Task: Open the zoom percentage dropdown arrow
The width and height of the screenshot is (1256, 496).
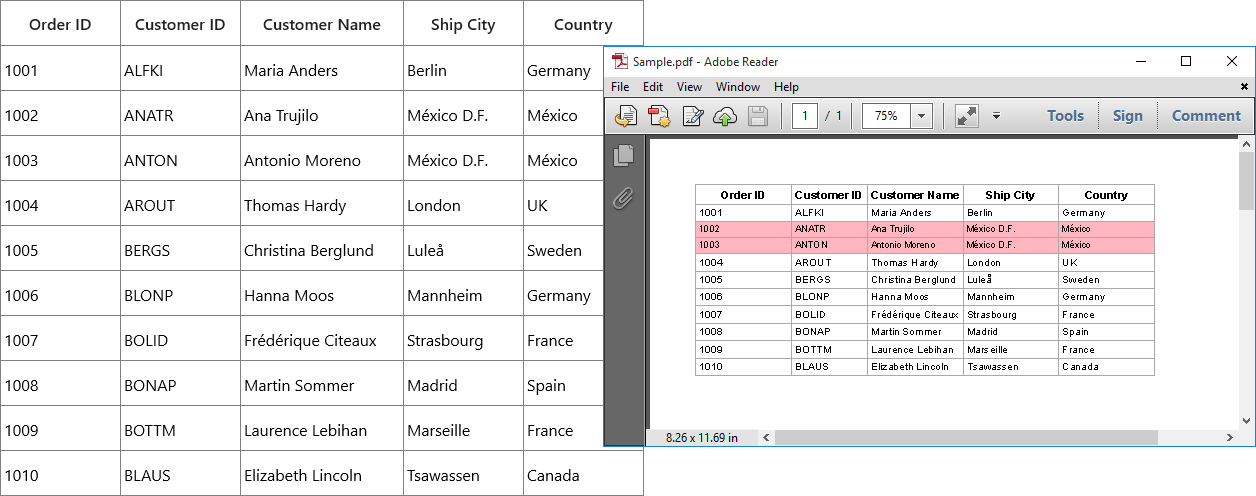Action: tap(921, 116)
